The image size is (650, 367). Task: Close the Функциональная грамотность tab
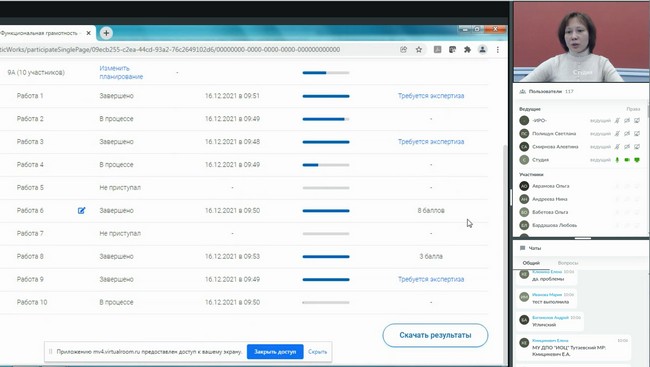point(88,33)
